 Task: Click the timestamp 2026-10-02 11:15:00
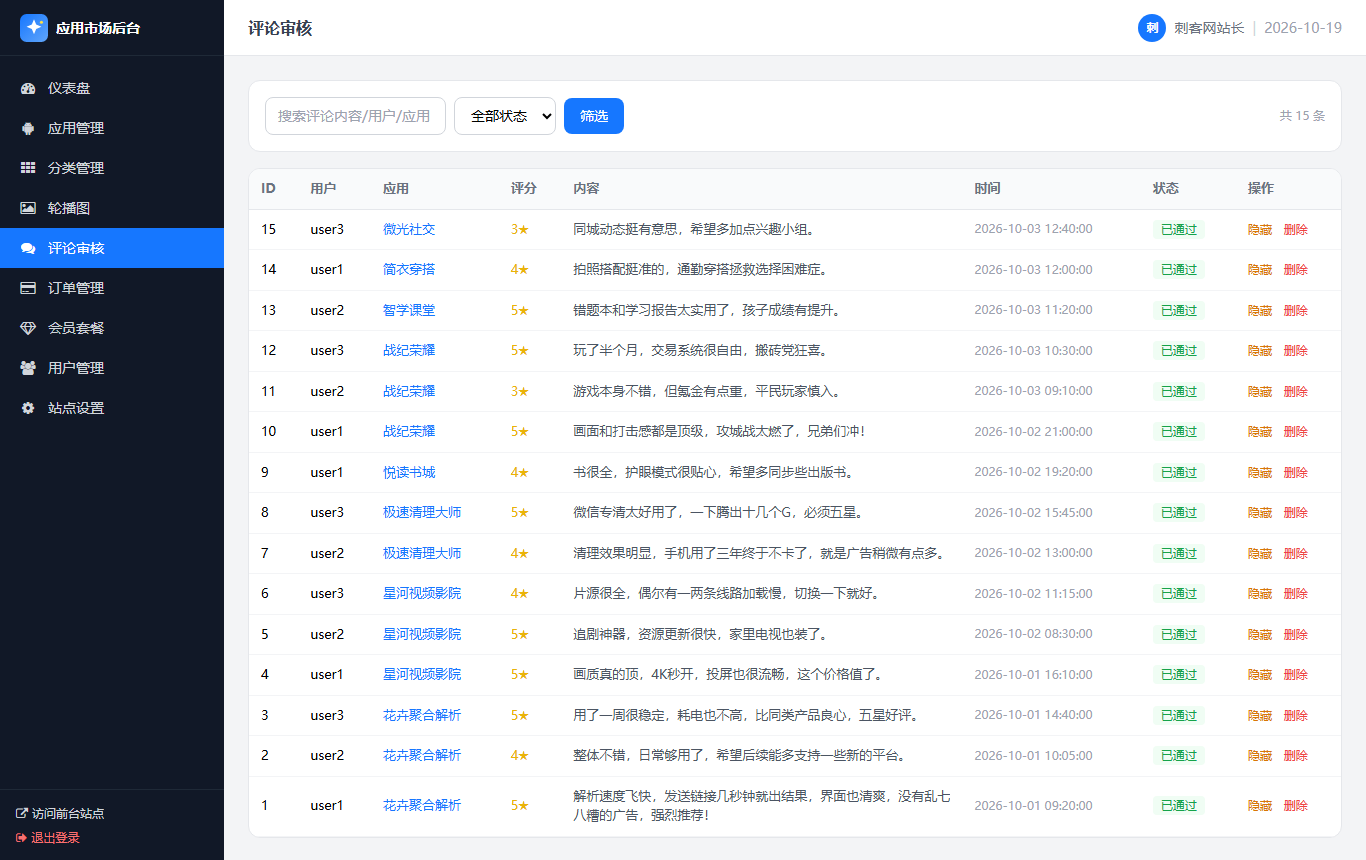(1033, 593)
